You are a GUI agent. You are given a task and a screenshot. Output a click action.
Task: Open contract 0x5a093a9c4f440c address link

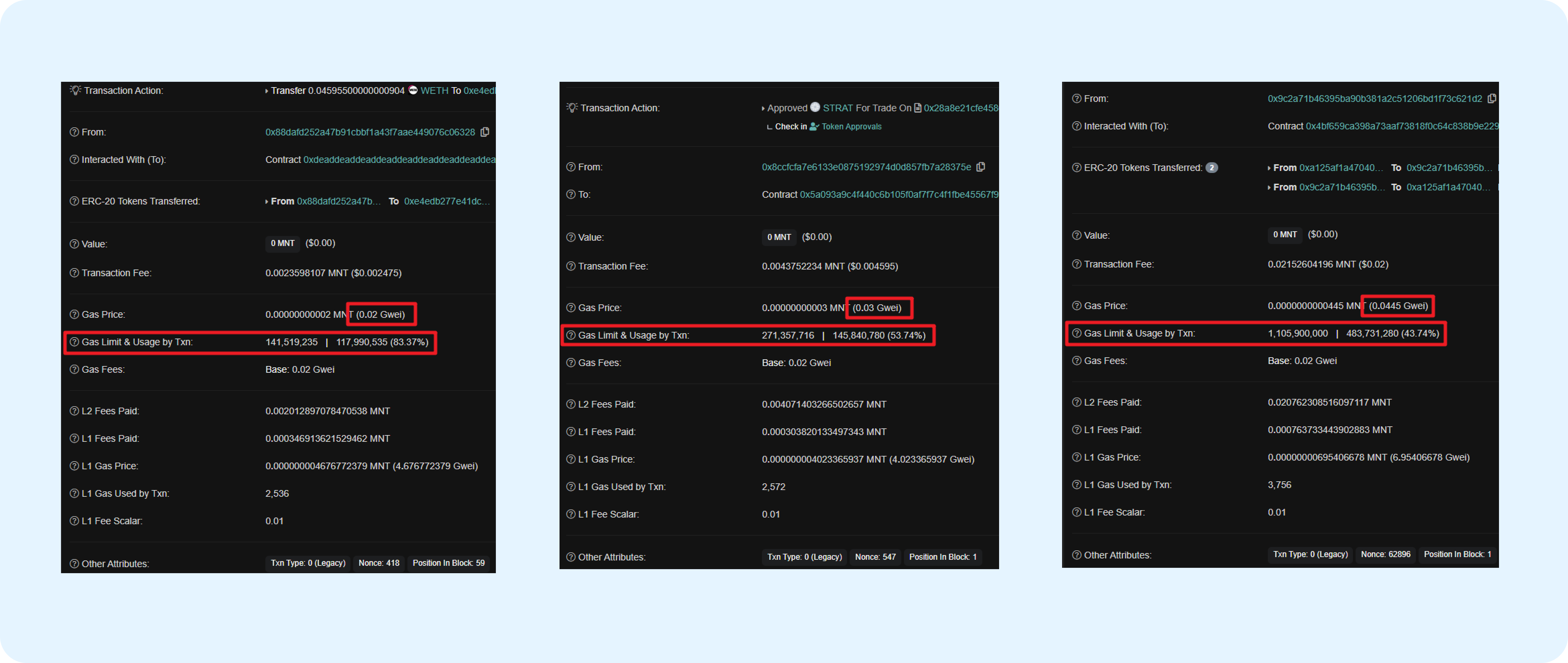pos(899,195)
